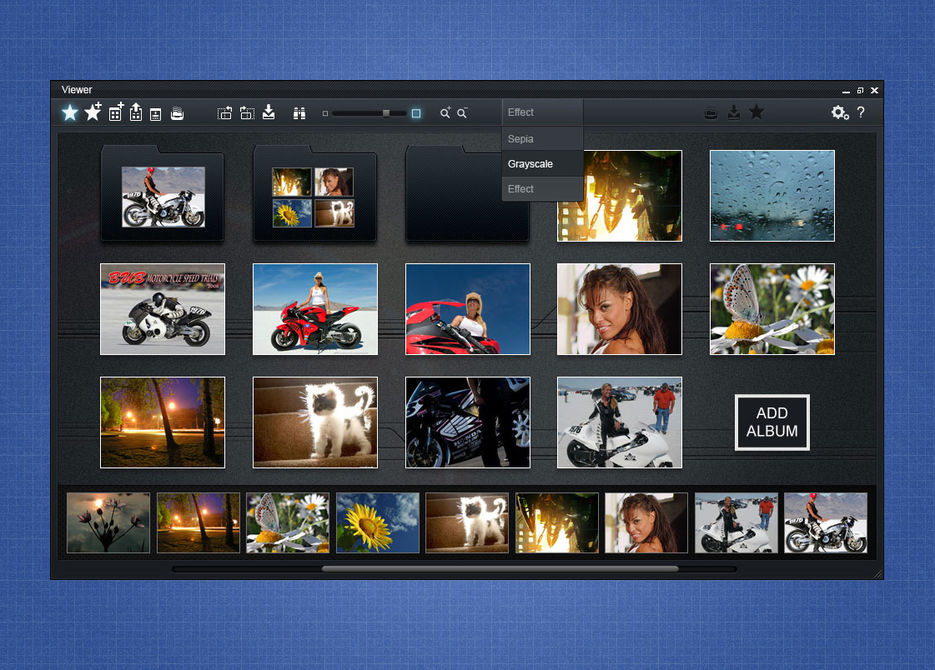Toggle the large thumbnail size square
The height and width of the screenshot is (670, 935).
(416, 114)
